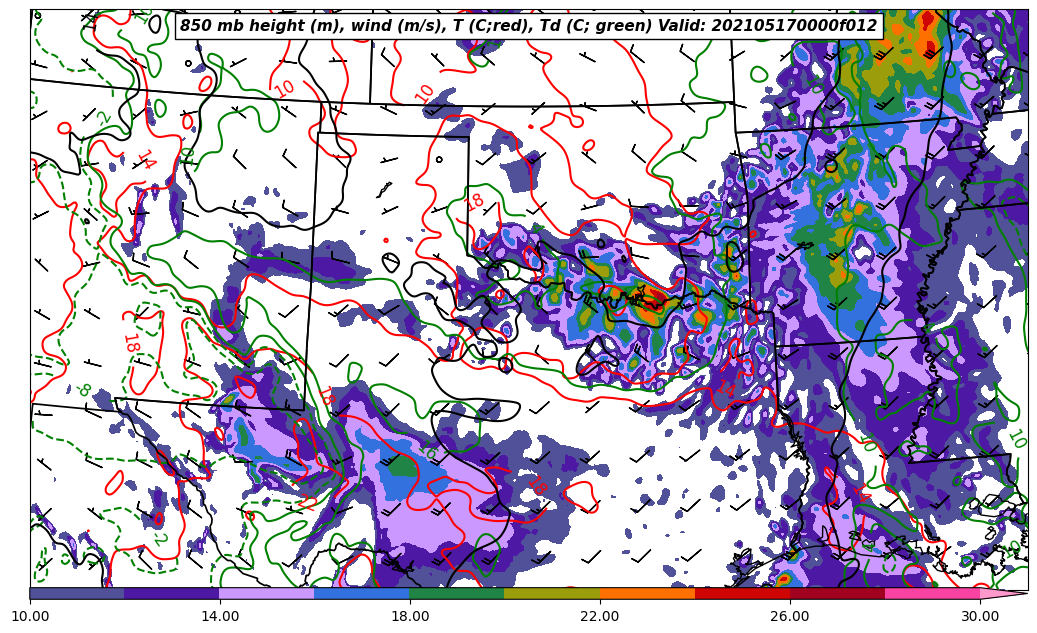
Task: Click the pink colorbar overflow arrow tip
Action: tap(1004, 593)
